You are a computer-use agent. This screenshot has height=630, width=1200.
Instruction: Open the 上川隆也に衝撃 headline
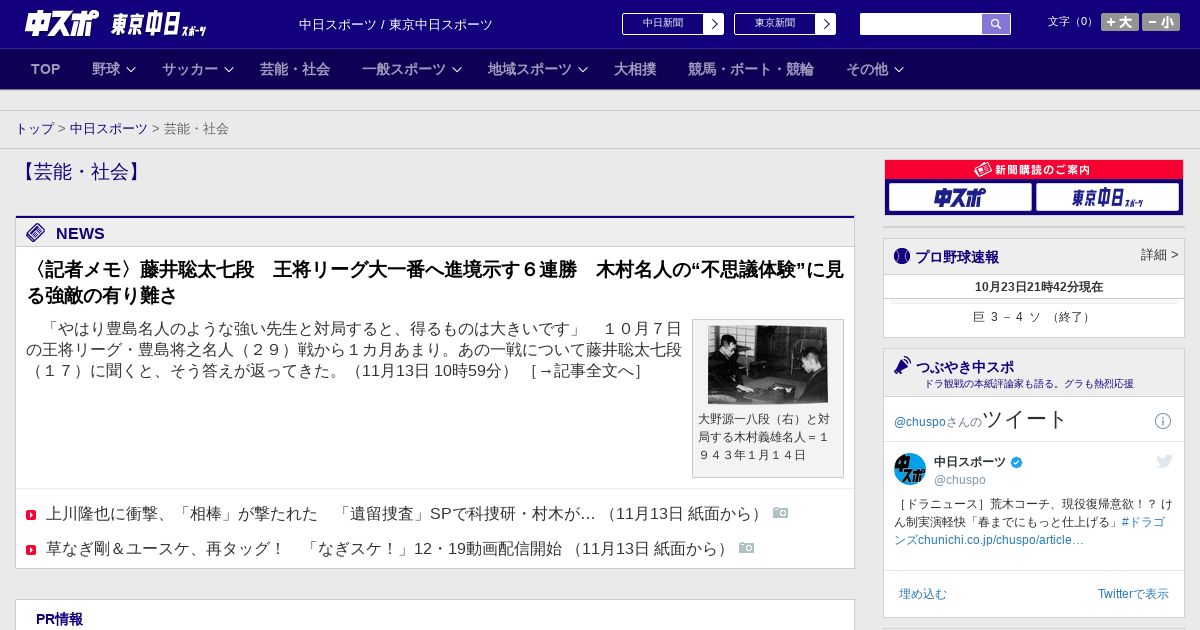(321, 514)
